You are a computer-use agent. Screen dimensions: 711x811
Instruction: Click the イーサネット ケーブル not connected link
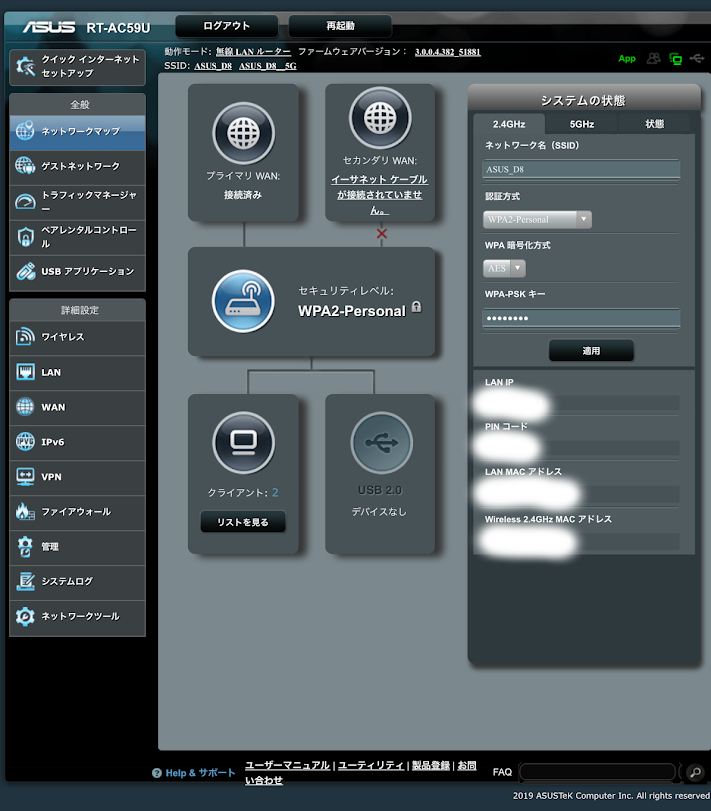(x=380, y=194)
